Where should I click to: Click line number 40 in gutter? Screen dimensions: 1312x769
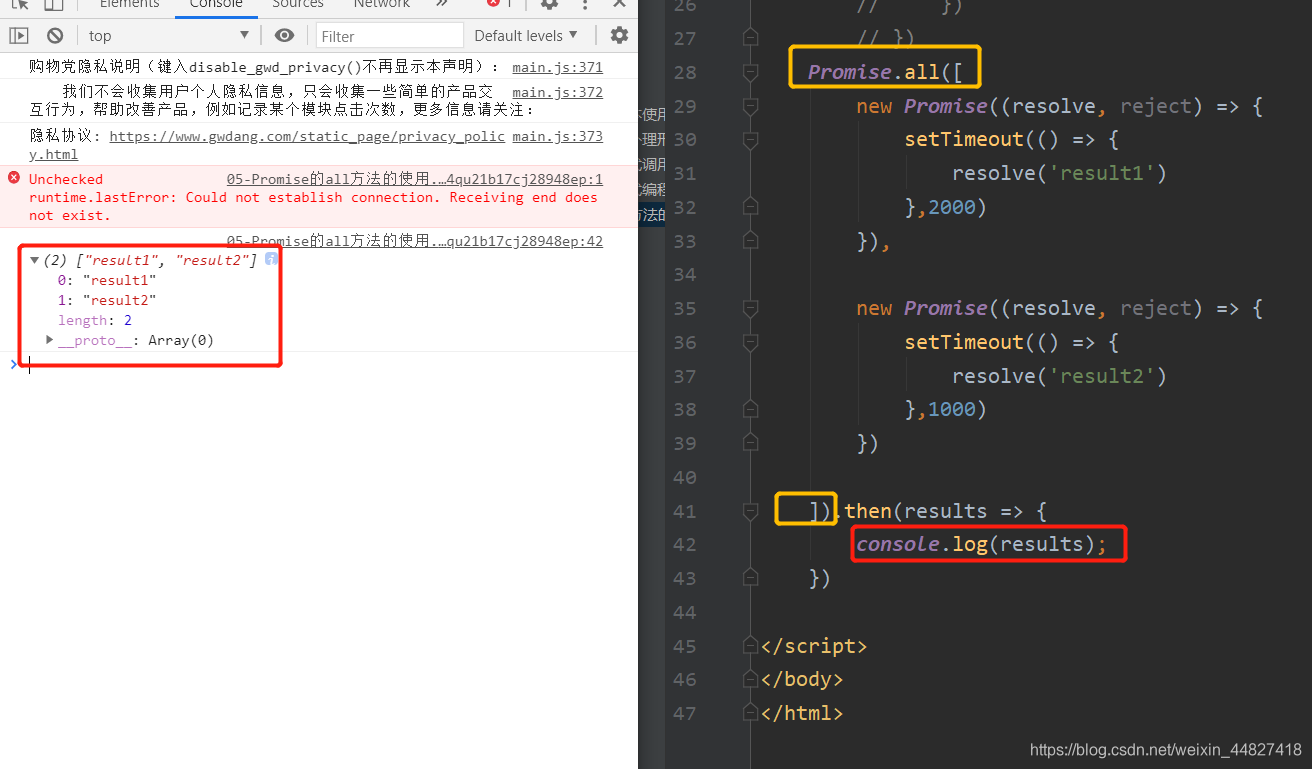(685, 477)
